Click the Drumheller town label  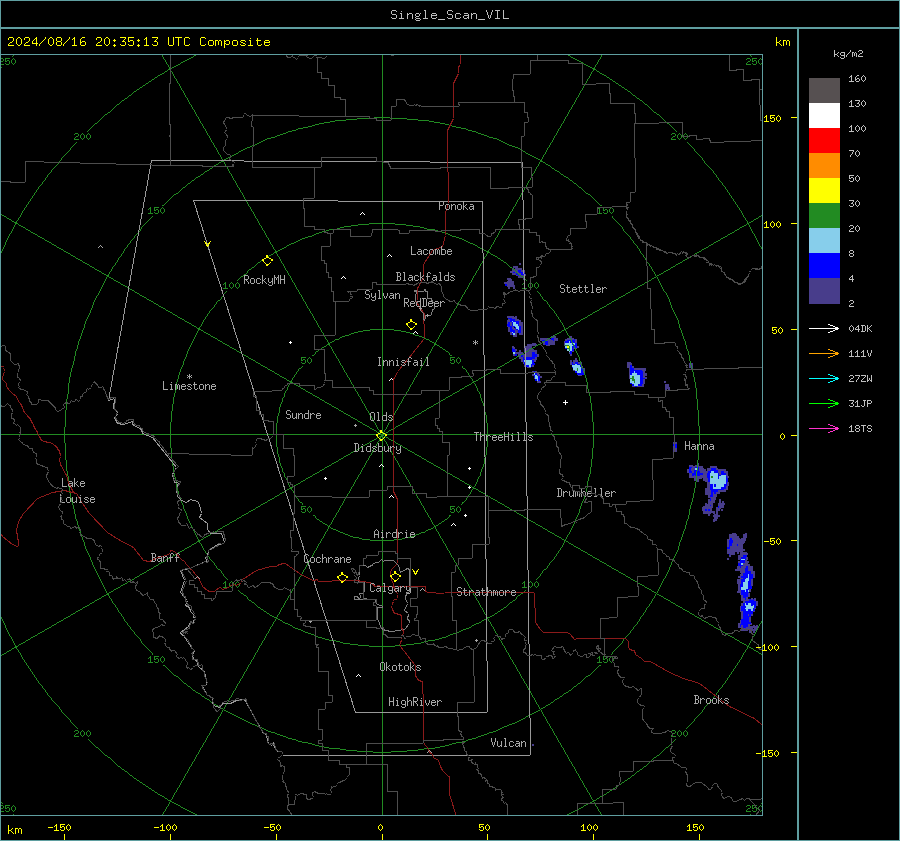586,493
